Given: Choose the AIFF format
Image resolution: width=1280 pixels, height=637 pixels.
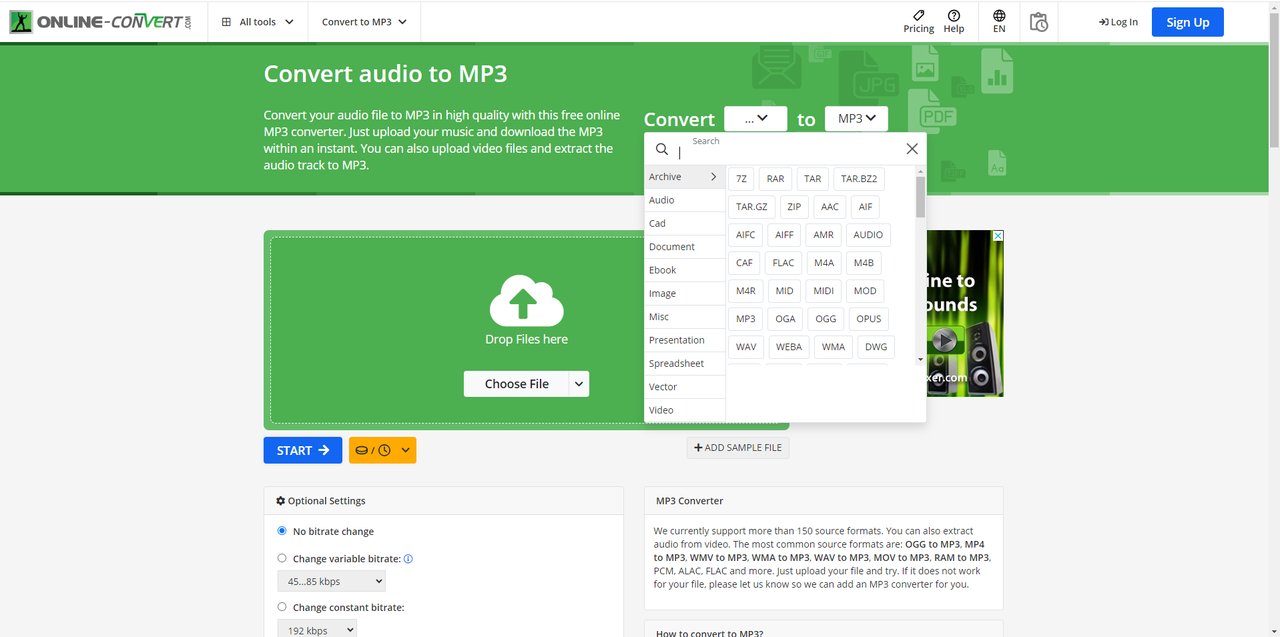Looking at the screenshot, I should [x=784, y=235].
